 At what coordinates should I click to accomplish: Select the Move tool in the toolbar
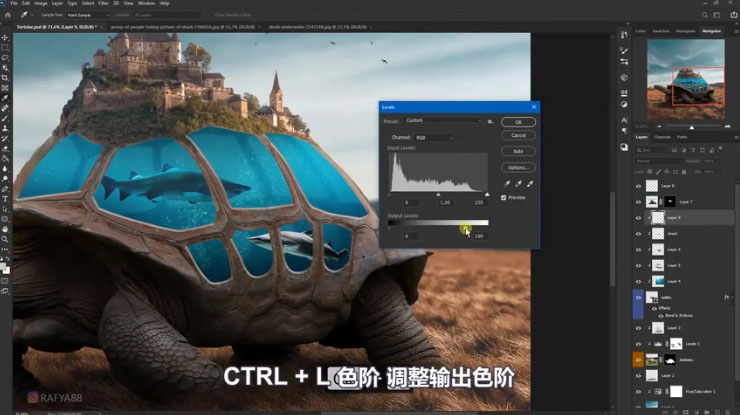point(5,37)
